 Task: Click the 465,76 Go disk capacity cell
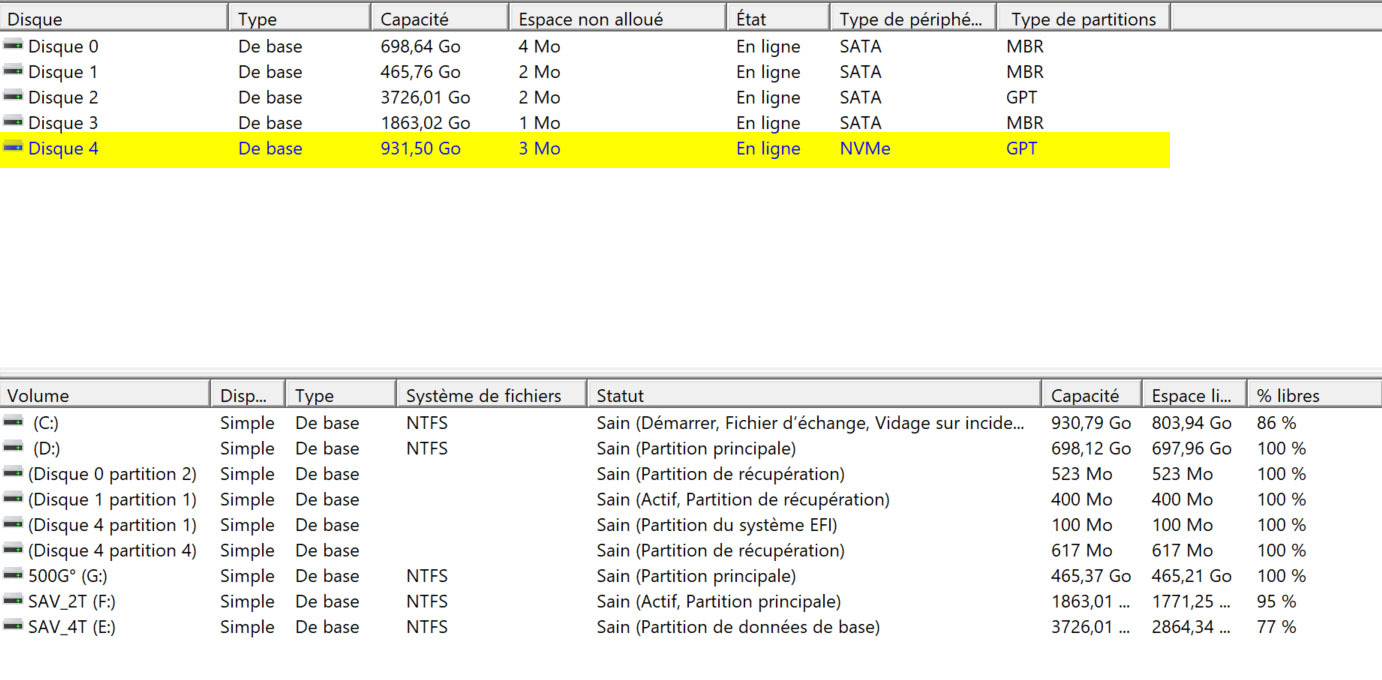pos(420,72)
